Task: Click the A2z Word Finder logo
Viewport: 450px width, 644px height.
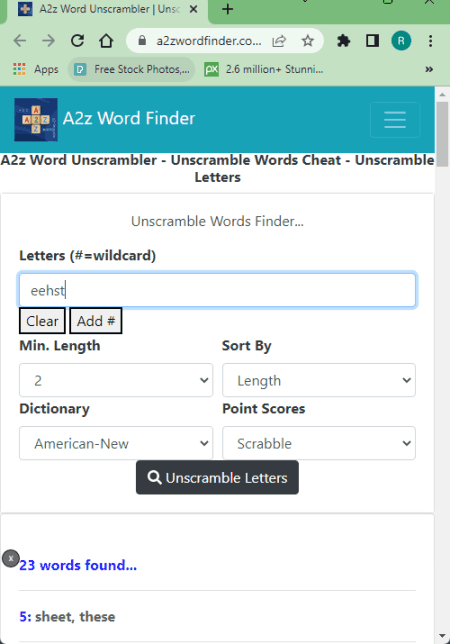Action: click(36, 120)
